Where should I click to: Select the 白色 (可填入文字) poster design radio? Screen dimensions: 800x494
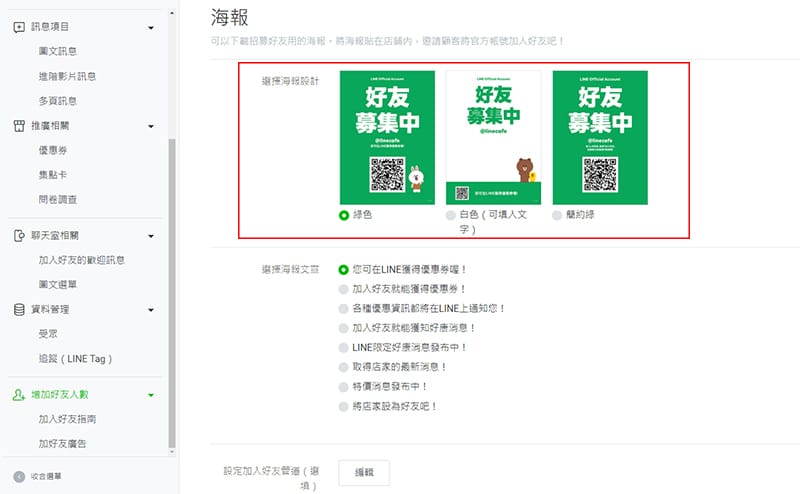[451, 215]
